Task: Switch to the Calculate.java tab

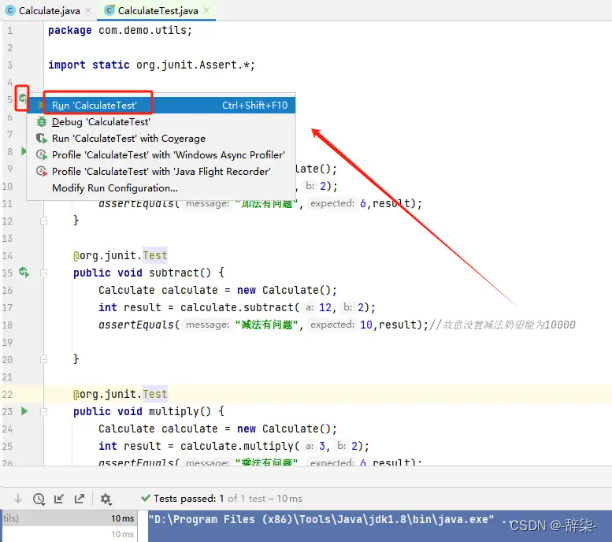Action: [49, 11]
